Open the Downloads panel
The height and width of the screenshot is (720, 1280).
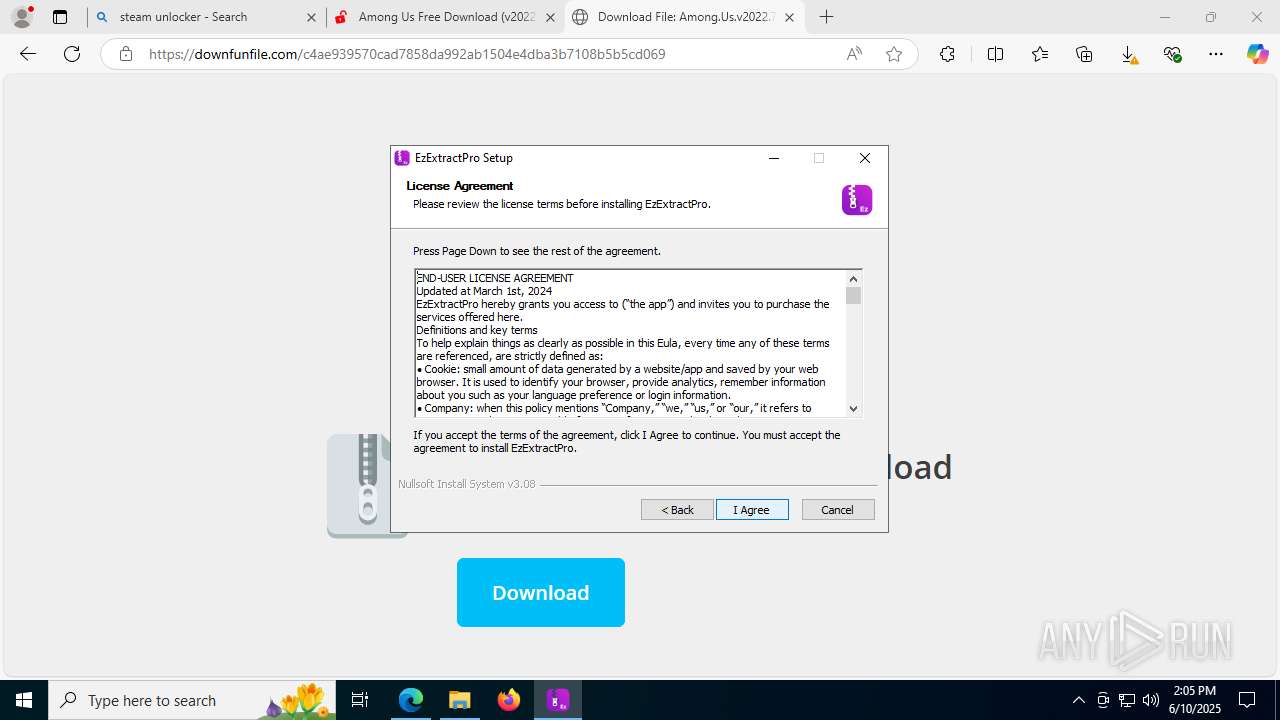[1129, 54]
